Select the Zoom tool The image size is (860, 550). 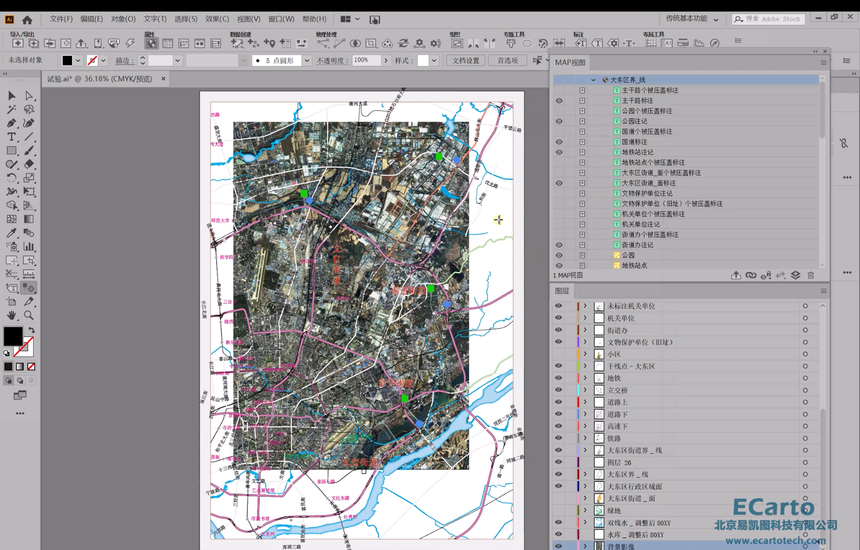click(x=29, y=315)
